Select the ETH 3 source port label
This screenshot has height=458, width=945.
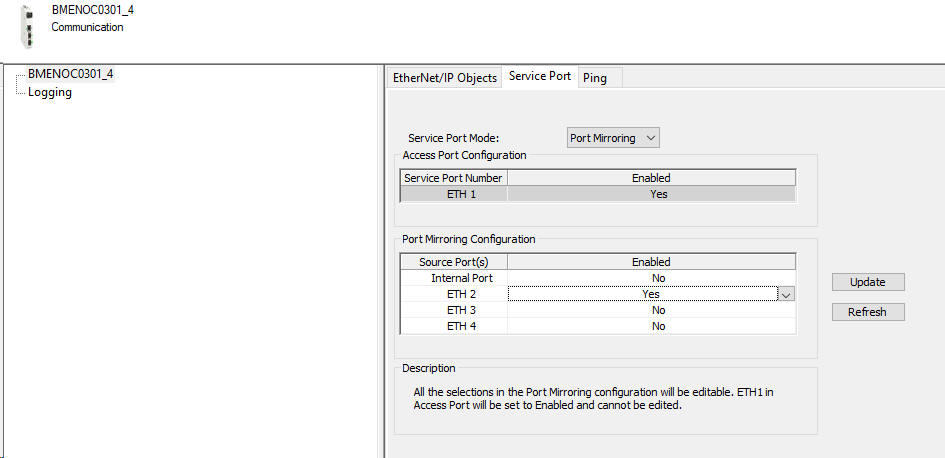pos(454,310)
